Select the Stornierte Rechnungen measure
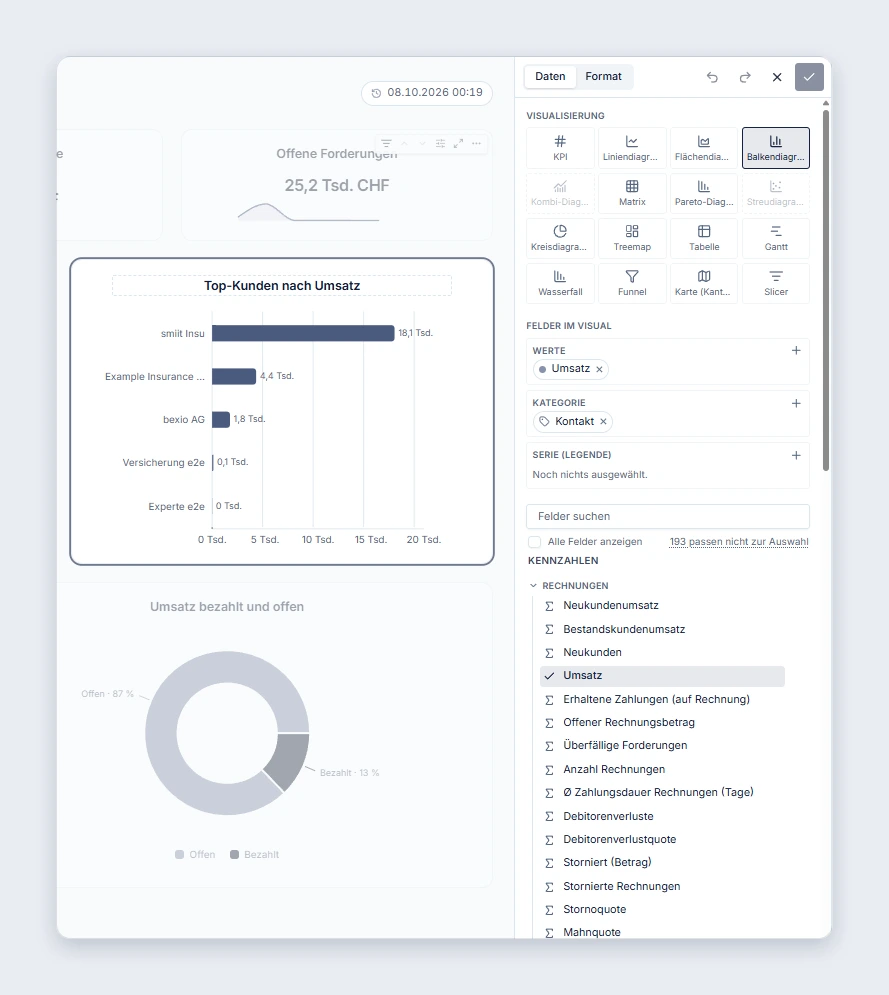 tap(662, 886)
